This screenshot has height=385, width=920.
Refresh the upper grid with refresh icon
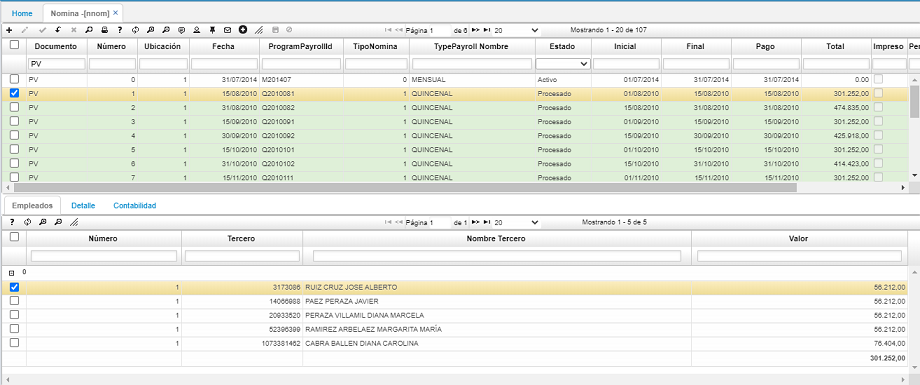pos(136,30)
